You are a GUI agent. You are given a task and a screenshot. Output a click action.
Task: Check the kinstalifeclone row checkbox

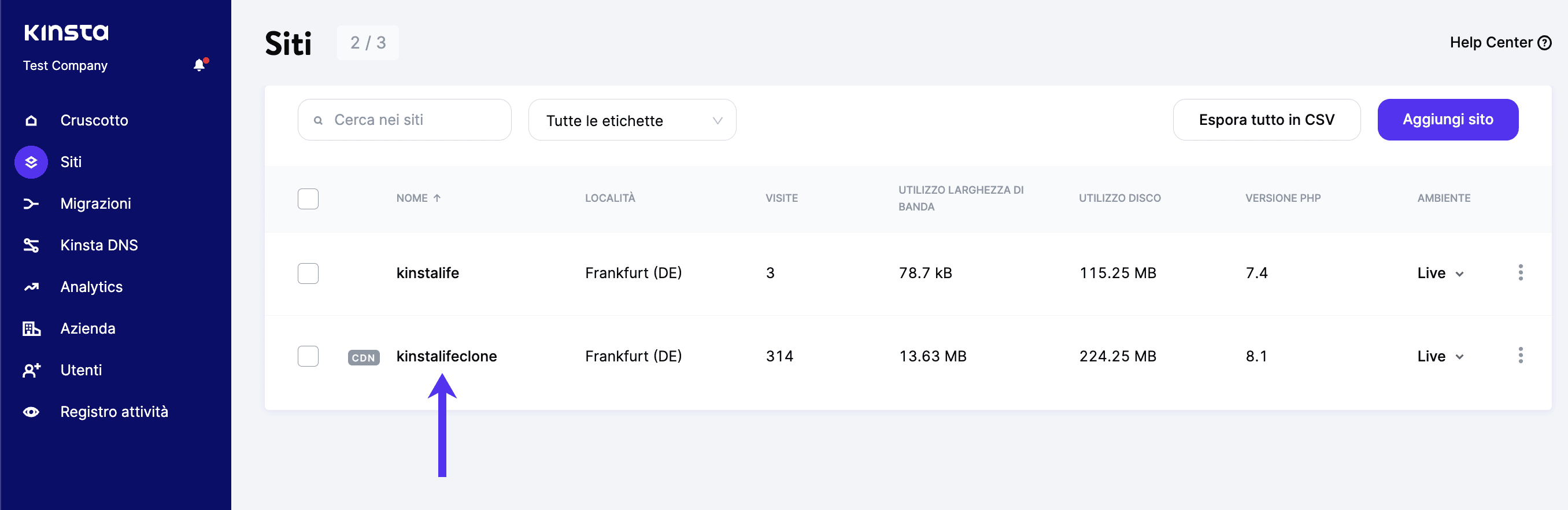coord(308,356)
